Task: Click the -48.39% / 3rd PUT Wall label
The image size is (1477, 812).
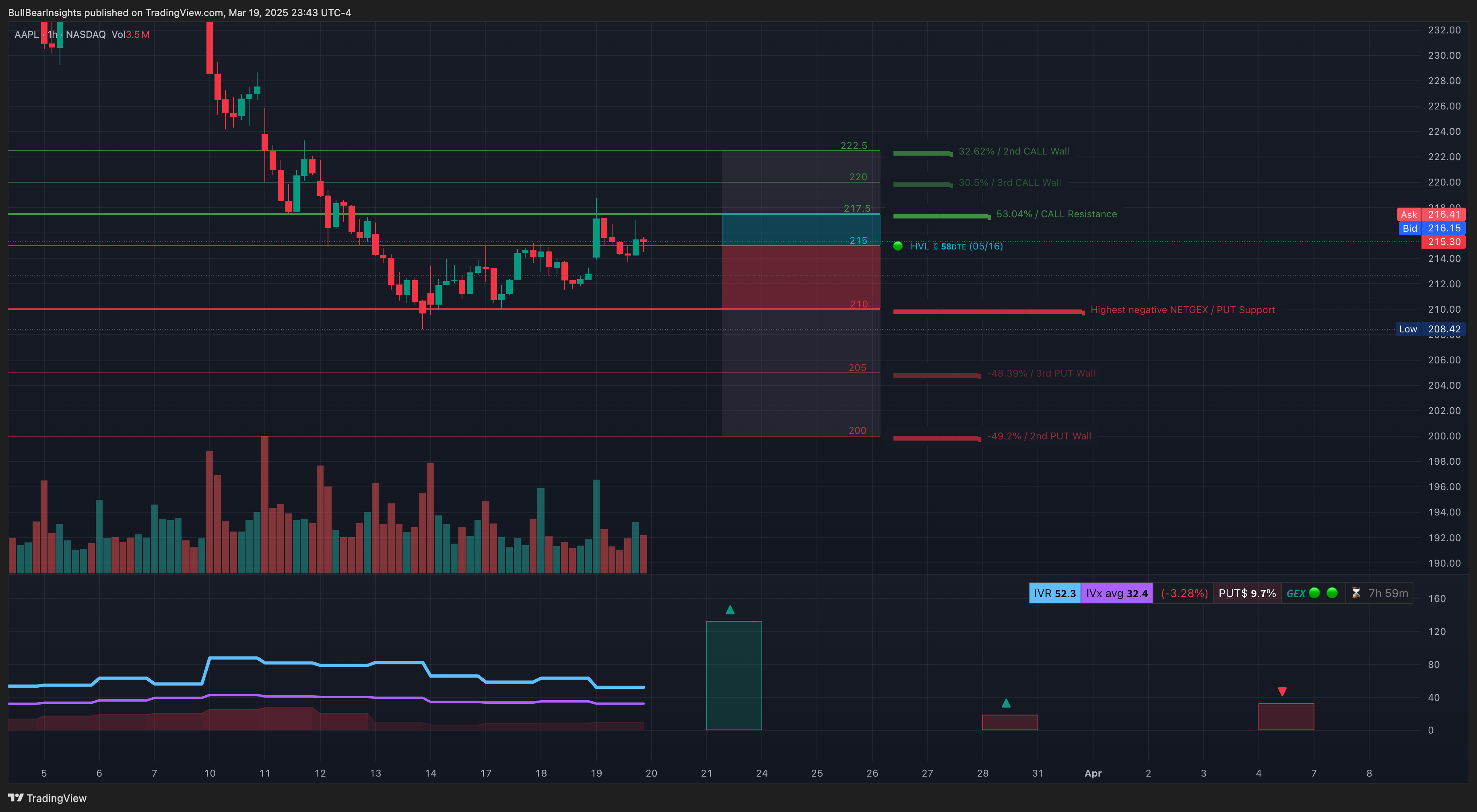Action: (x=1041, y=373)
